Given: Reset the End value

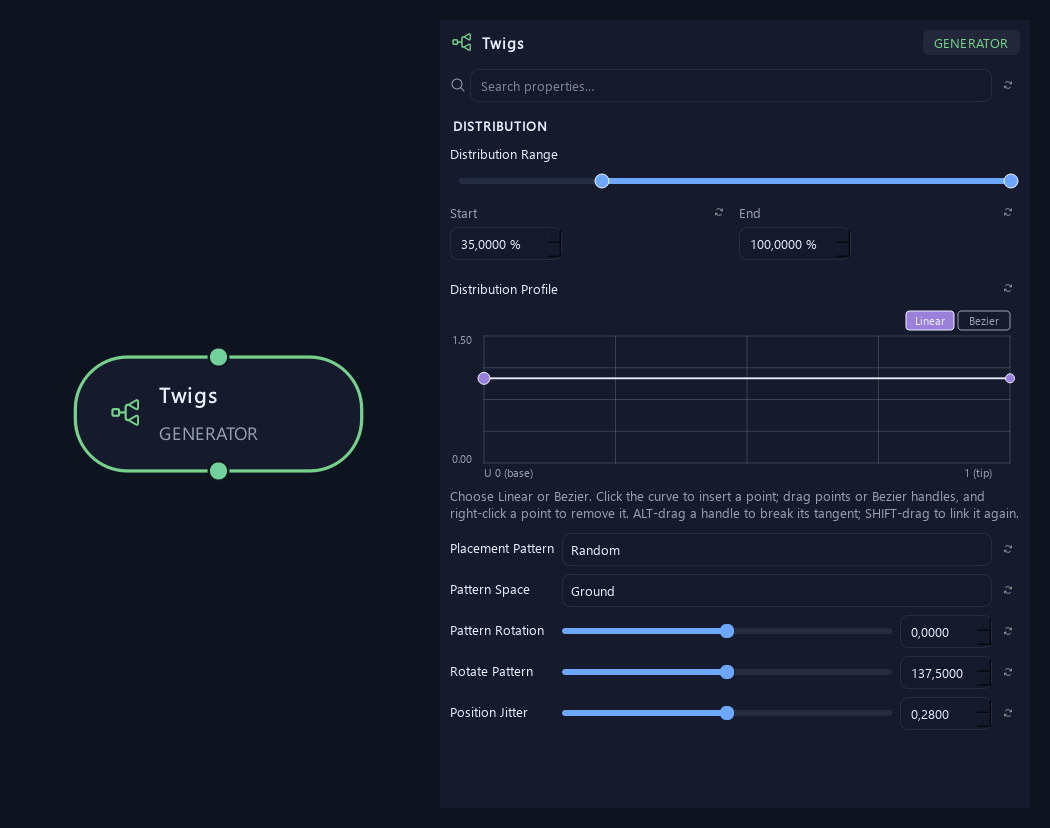Looking at the screenshot, I should (x=1008, y=212).
